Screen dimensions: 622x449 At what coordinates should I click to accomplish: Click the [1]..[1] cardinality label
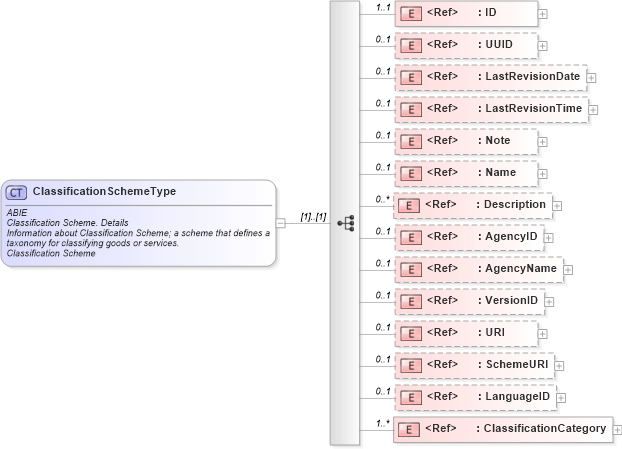[x=313, y=217]
